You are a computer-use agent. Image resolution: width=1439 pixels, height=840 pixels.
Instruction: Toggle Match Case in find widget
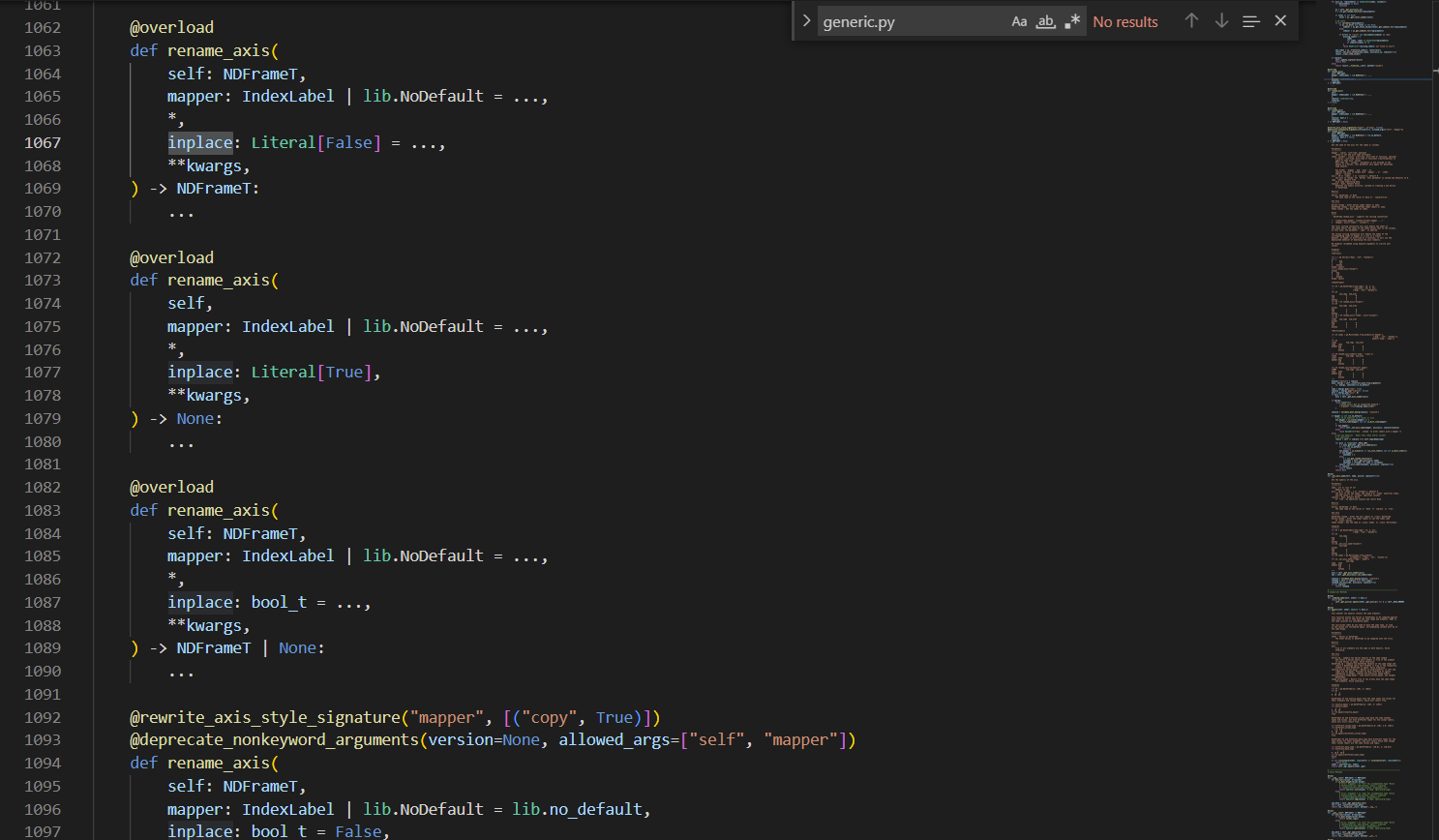coord(1019,21)
